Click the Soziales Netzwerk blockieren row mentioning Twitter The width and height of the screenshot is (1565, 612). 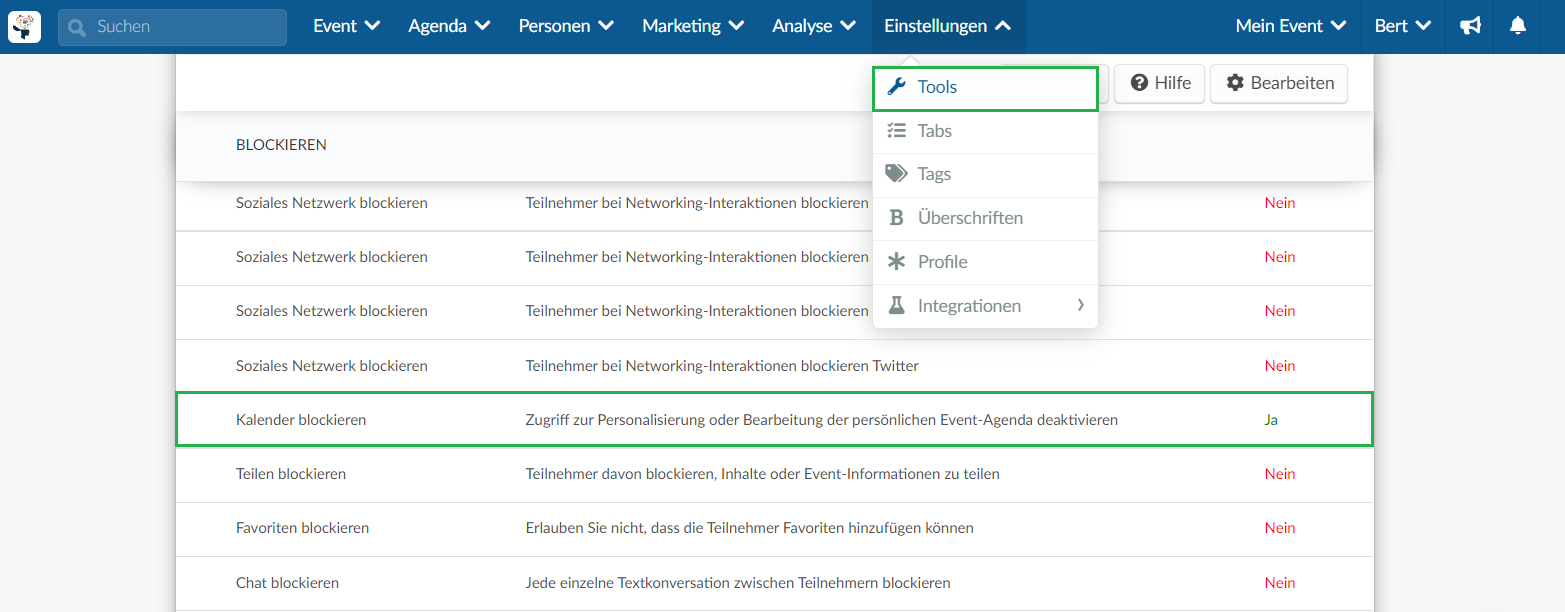(774, 366)
